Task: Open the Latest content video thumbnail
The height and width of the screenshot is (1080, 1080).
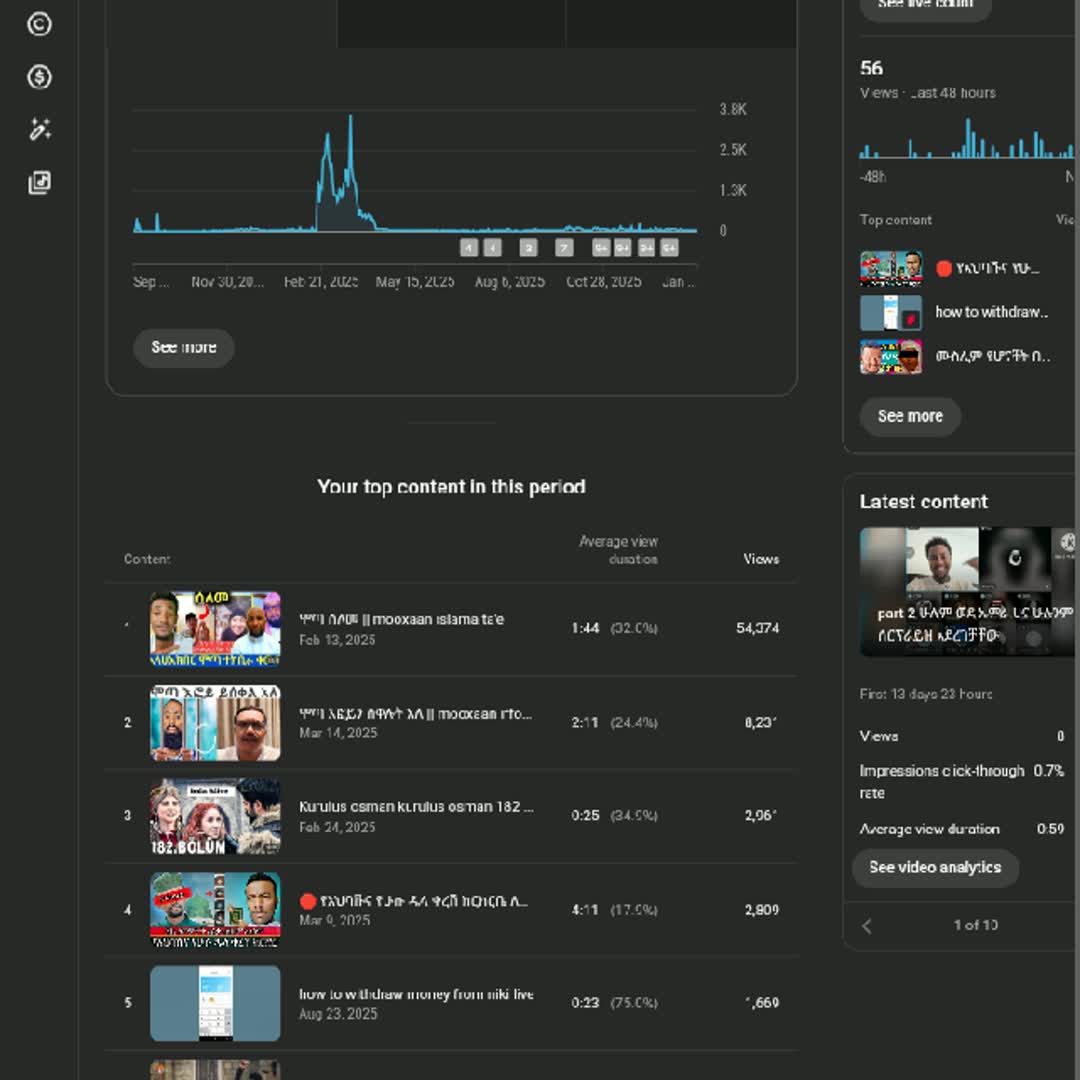Action: click(967, 592)
